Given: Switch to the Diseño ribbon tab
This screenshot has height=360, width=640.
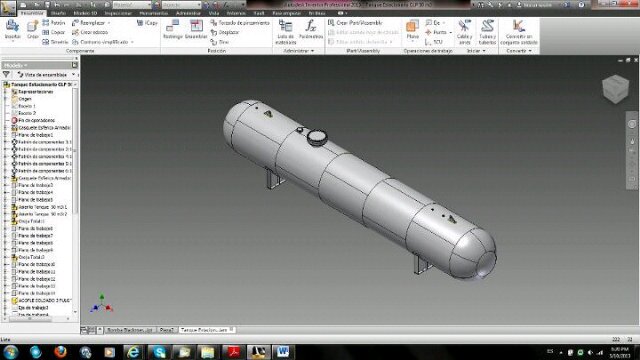Looking at the screenshot, I should pyautogui.click(x=58, y=13).
